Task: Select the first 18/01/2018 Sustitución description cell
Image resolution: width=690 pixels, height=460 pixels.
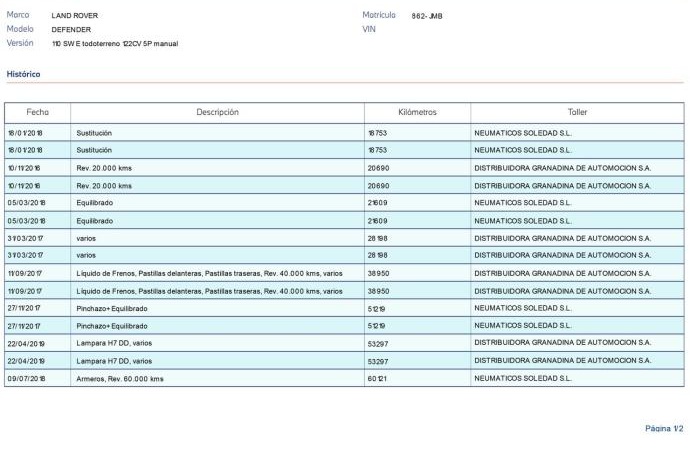Action: click(x=94, y=132)
